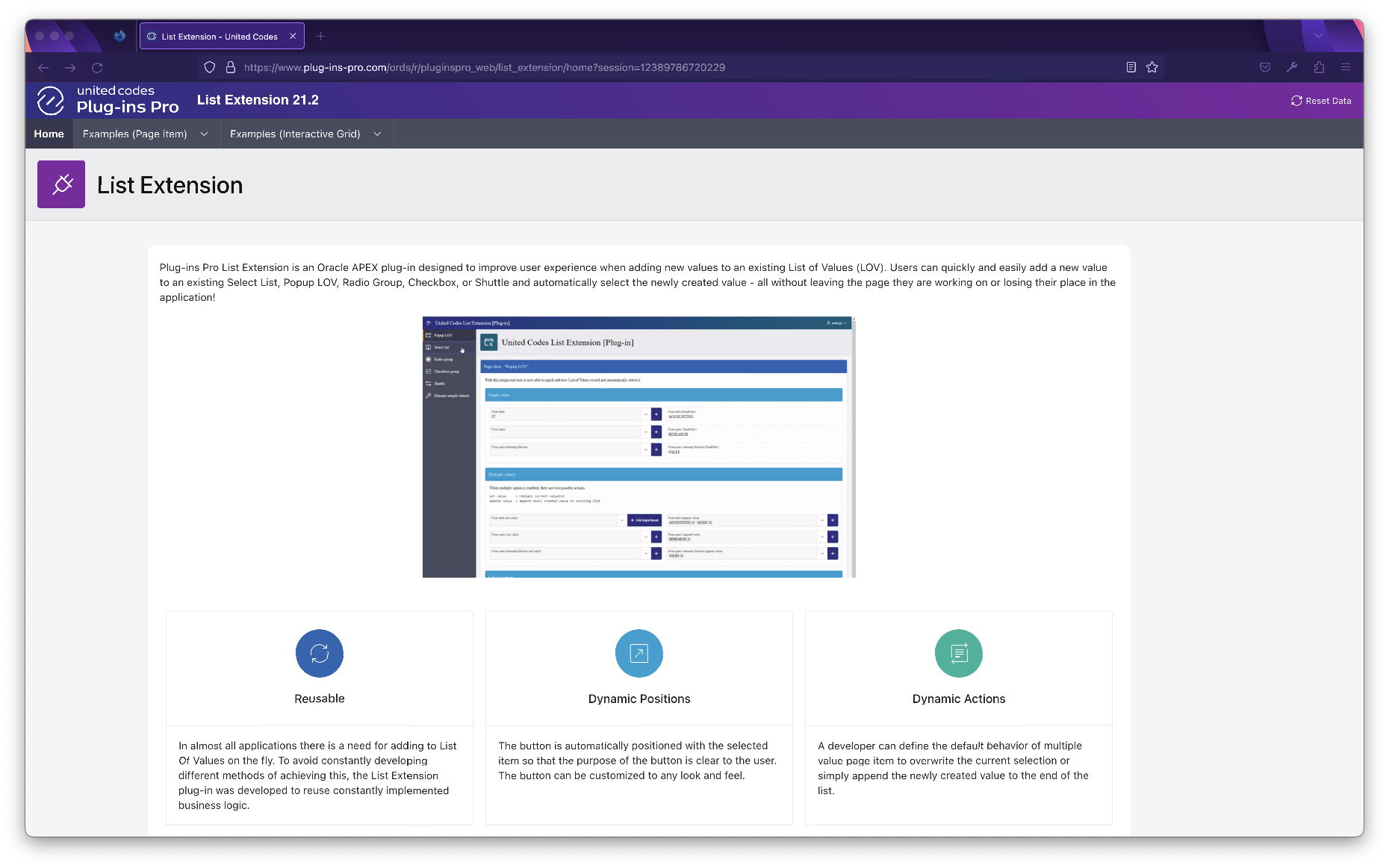Click the Reusable circular refresh icon
The image size is (1389, 868).
point(320,654)
